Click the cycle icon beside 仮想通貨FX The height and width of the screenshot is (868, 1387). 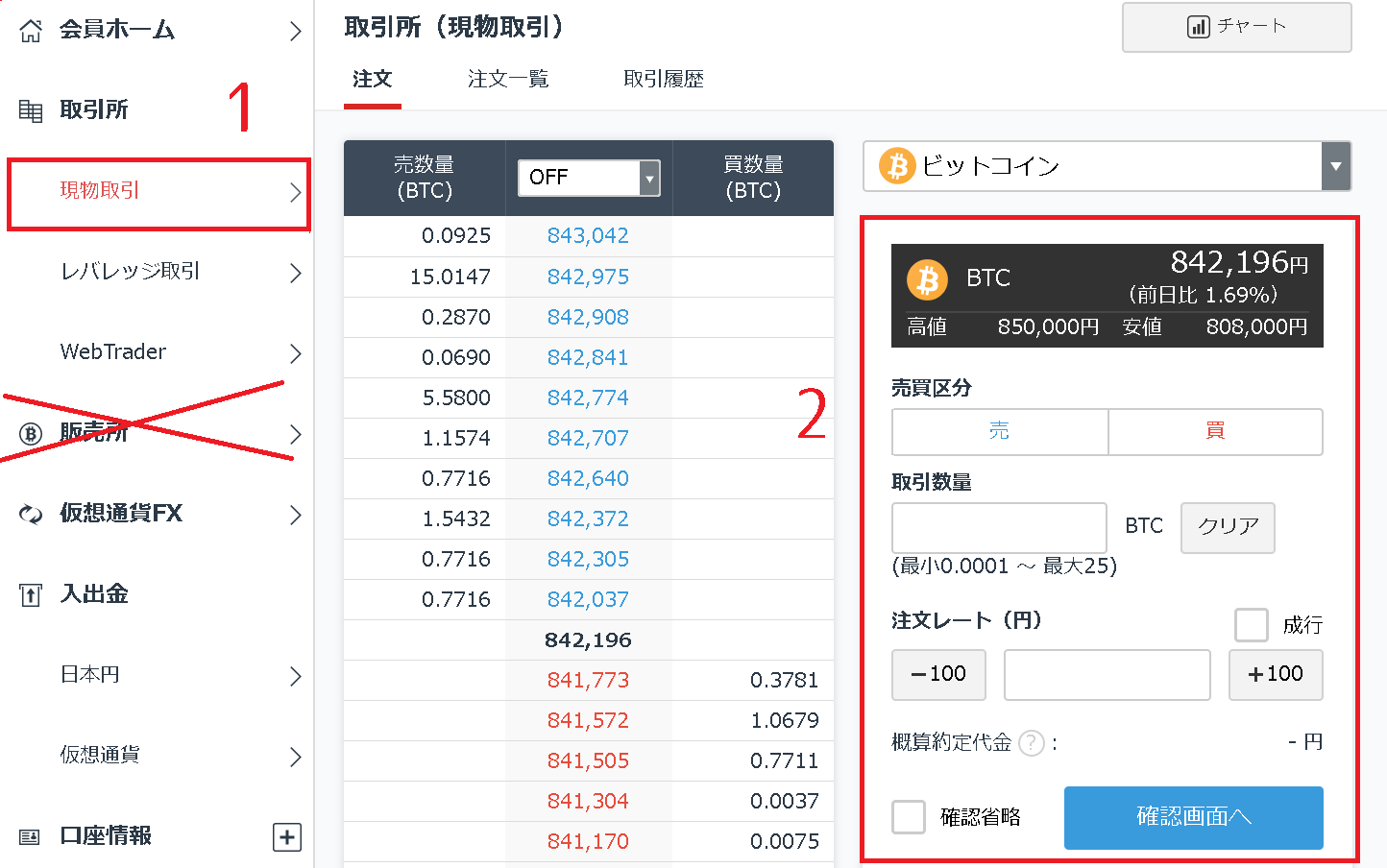coord(31,515)
